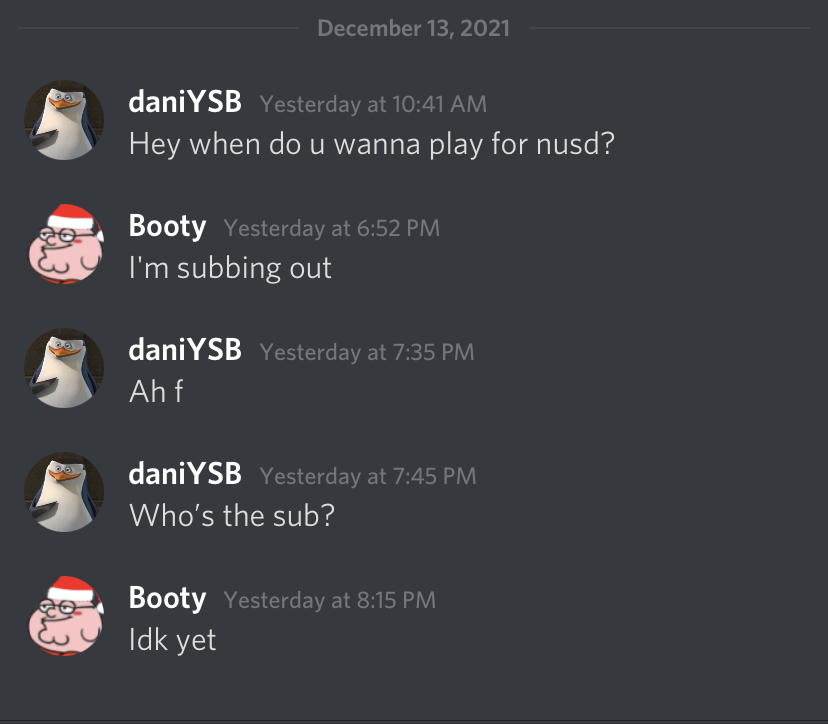The image size is (828, 724).
Task: Open daniYSB's penguin avatar on 10:41 AM message
Action: 64,120
